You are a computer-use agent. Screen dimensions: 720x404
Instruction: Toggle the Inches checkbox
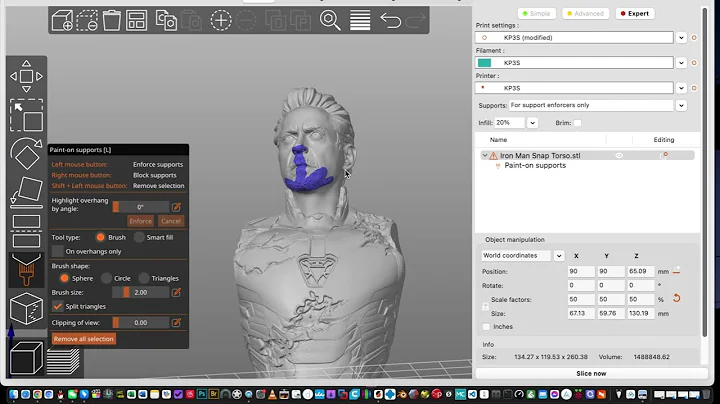486,326
